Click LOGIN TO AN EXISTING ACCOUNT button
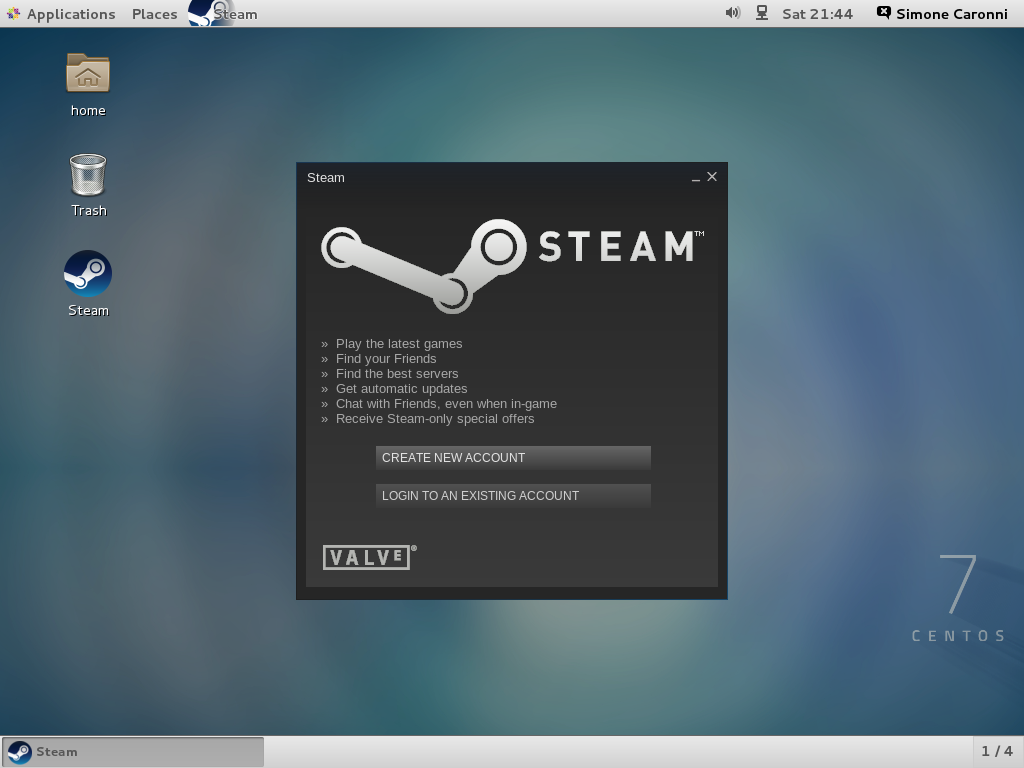The width and height of the screenshot is (1024, 768). point(513,496)
